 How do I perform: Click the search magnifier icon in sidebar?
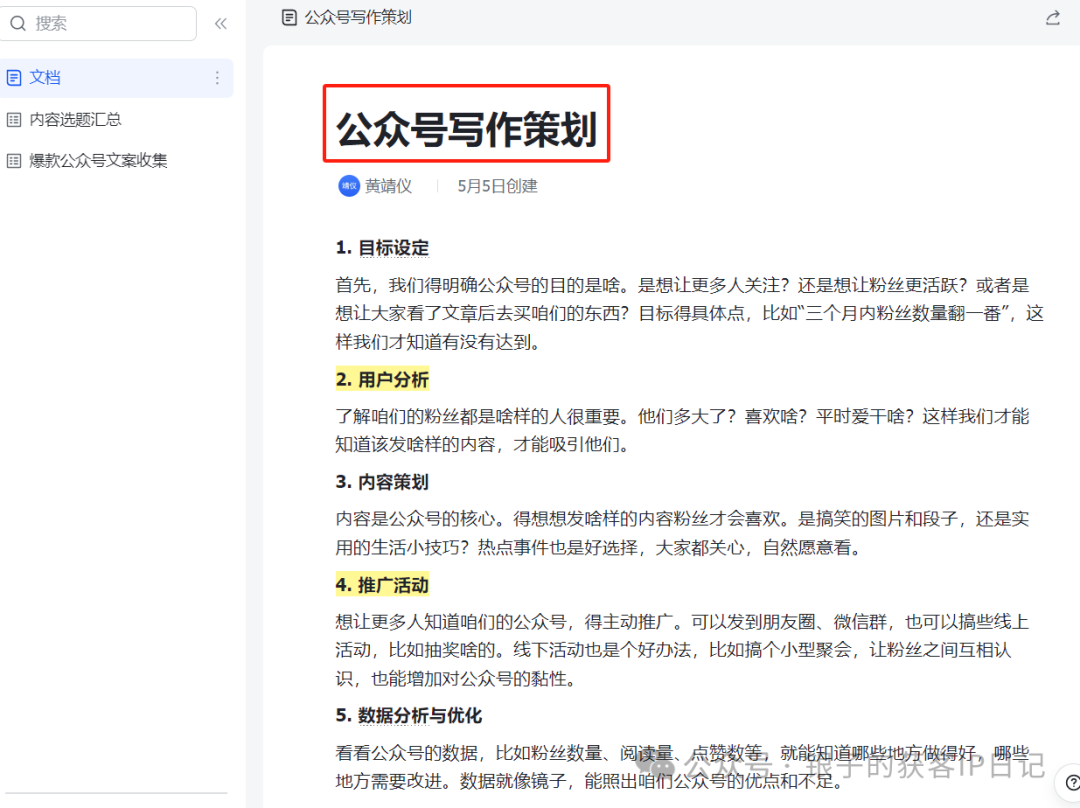tap(17, 23)
